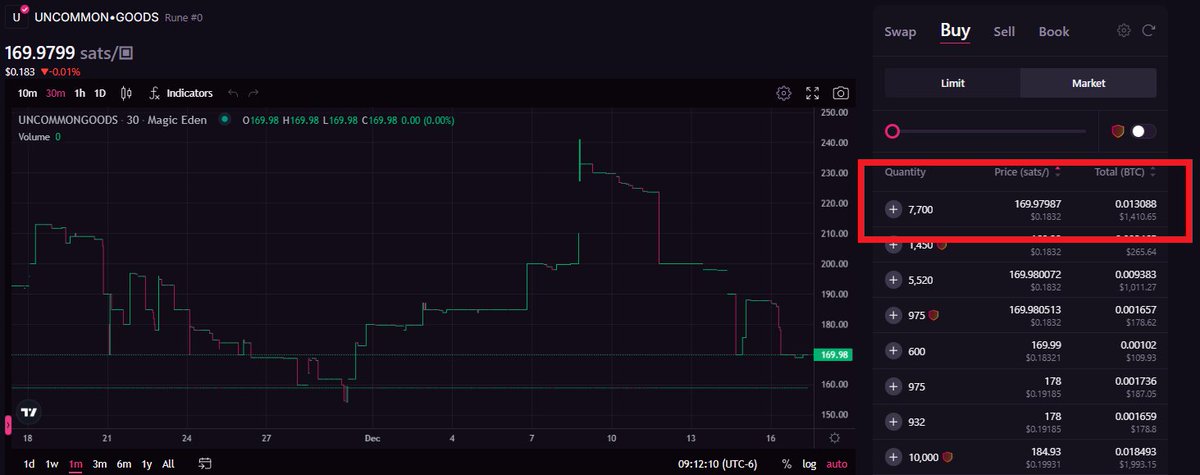
Task: Open chart settings gear
Action: coord(784,93)
